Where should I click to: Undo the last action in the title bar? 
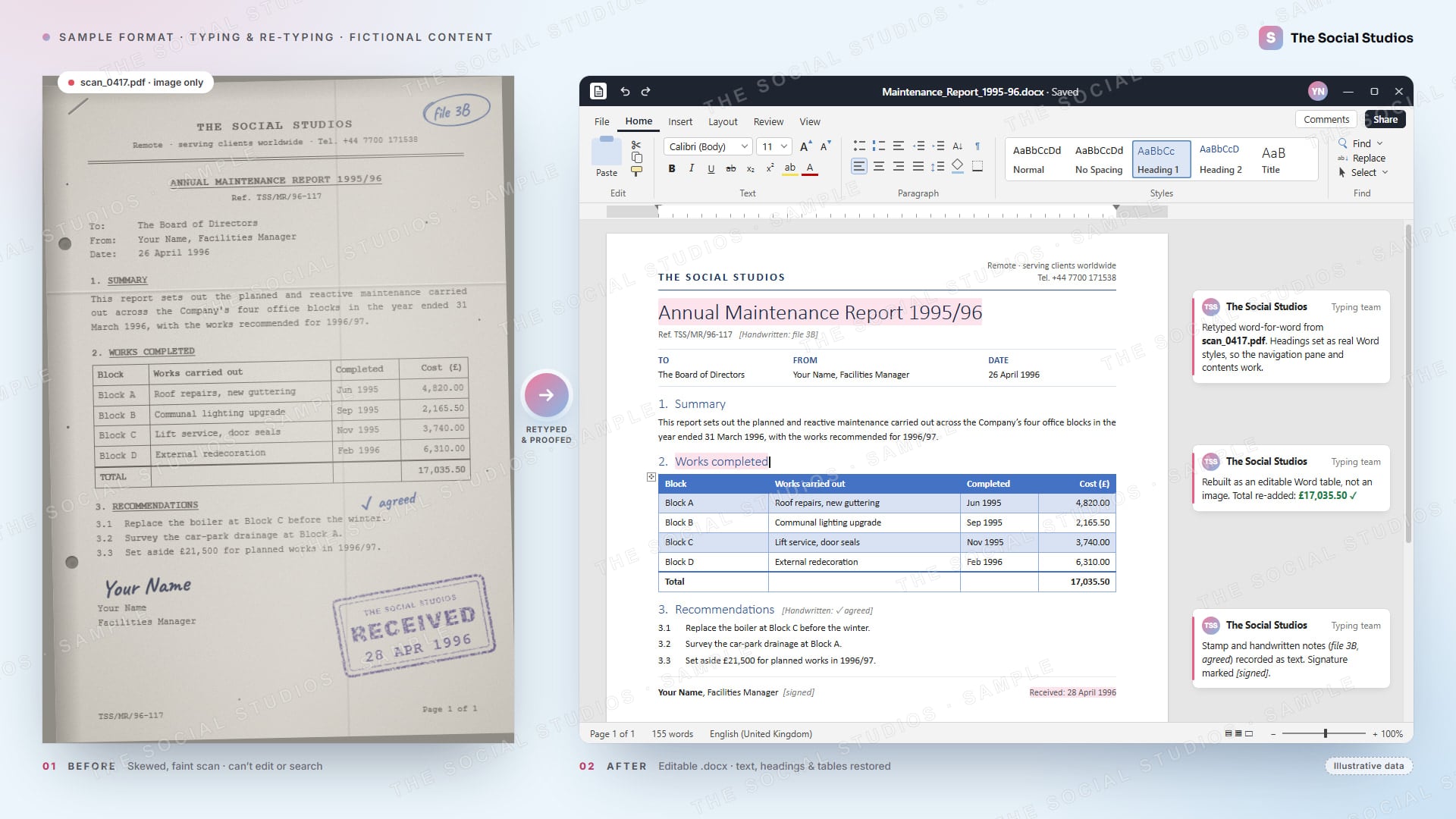pyautogui.click(x=625, y=91)
